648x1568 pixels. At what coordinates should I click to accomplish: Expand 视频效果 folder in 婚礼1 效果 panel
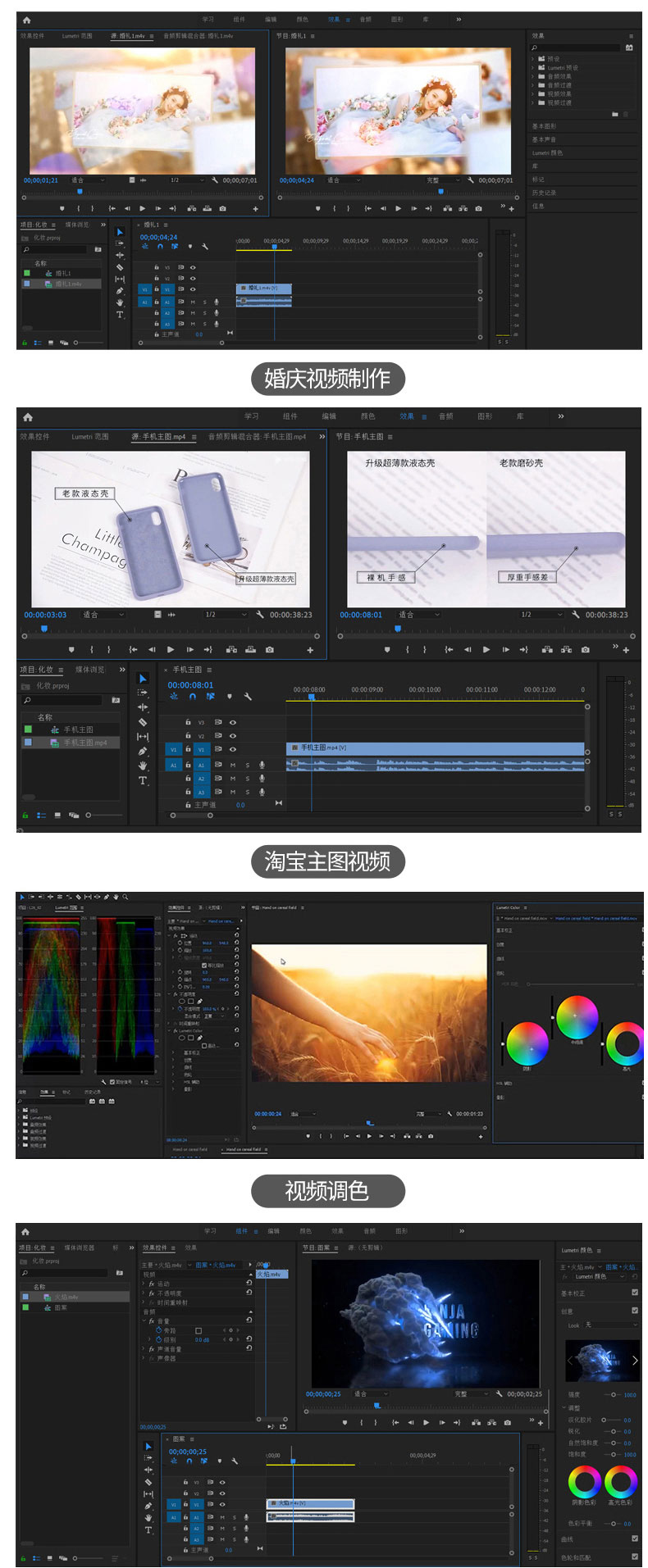tap(532, 93)
